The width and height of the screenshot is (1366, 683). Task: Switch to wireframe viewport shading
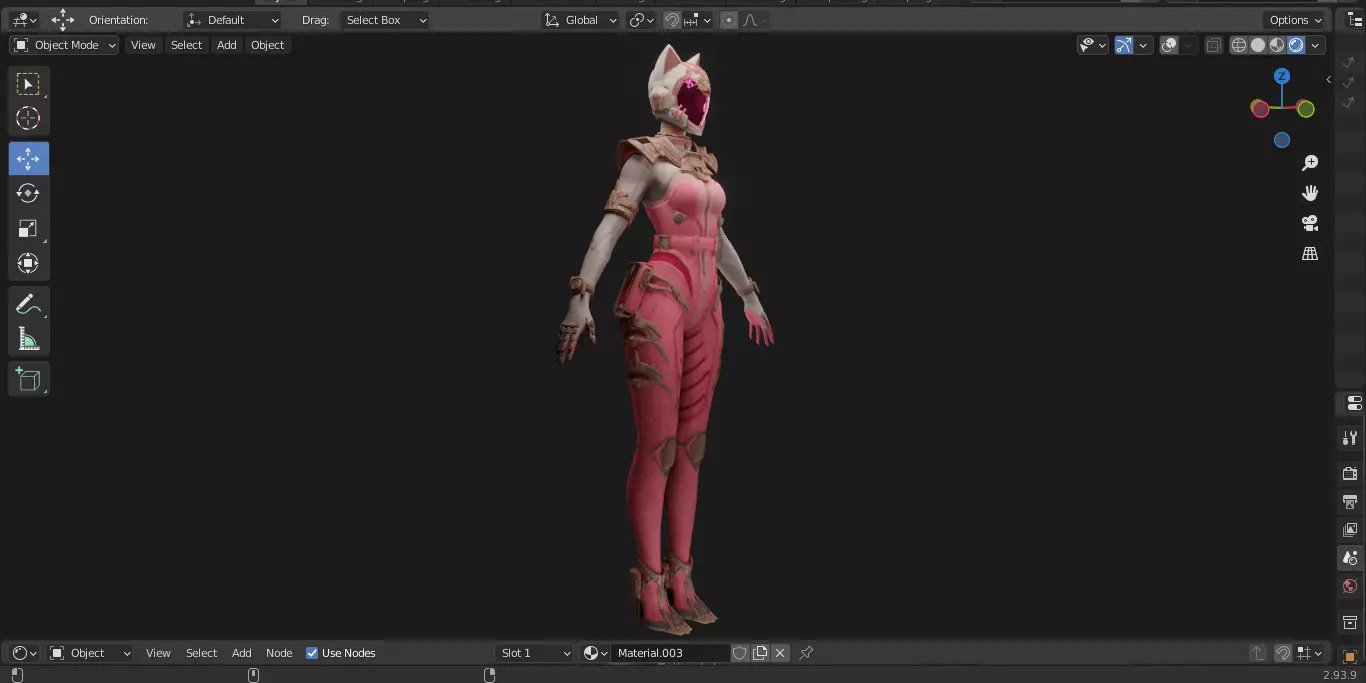pos(1239,45)
